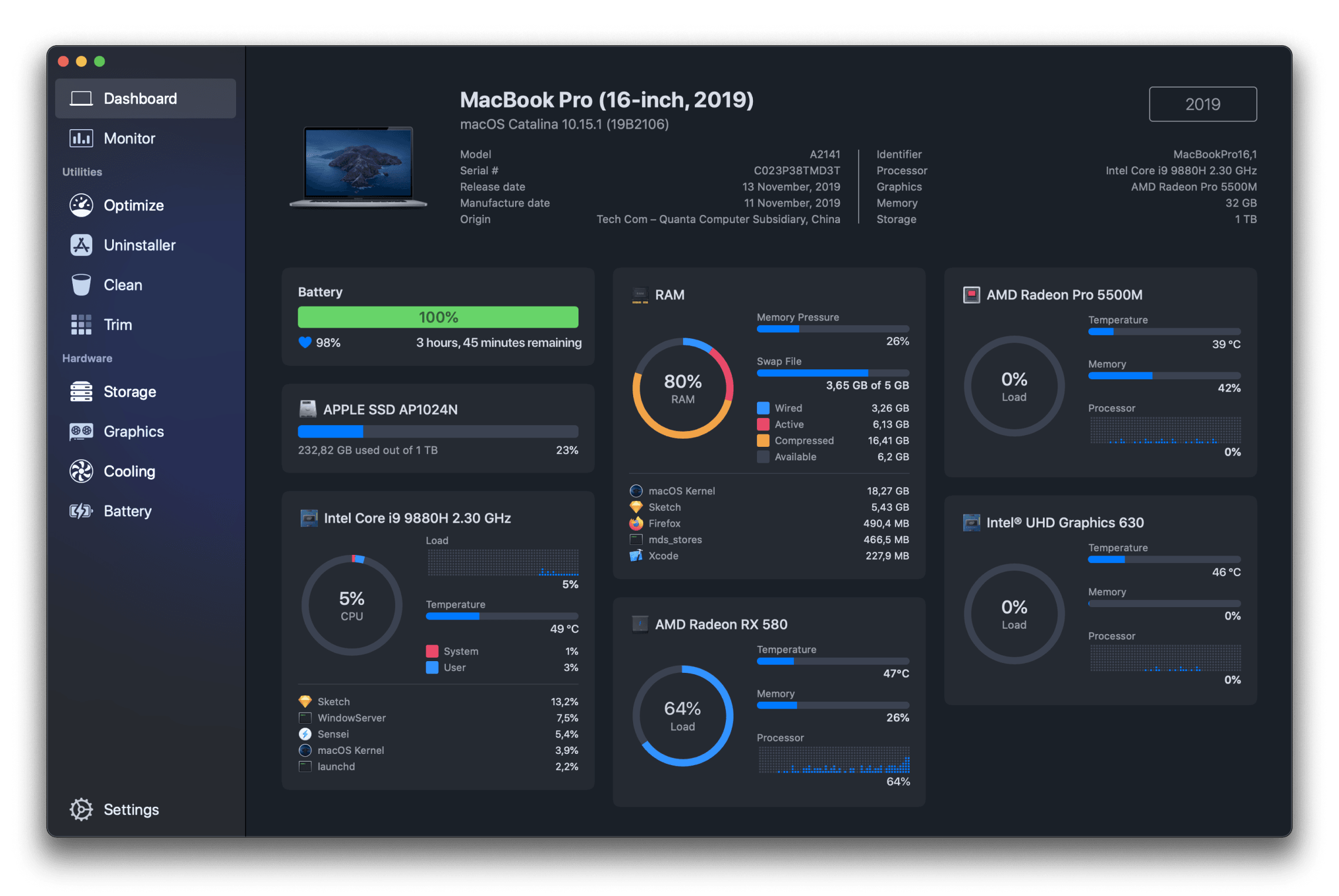Image resolution: width=1339 pixels, height=896 pixels.
Task: Click the 5% CPU ring gauge
Action: 352,605
